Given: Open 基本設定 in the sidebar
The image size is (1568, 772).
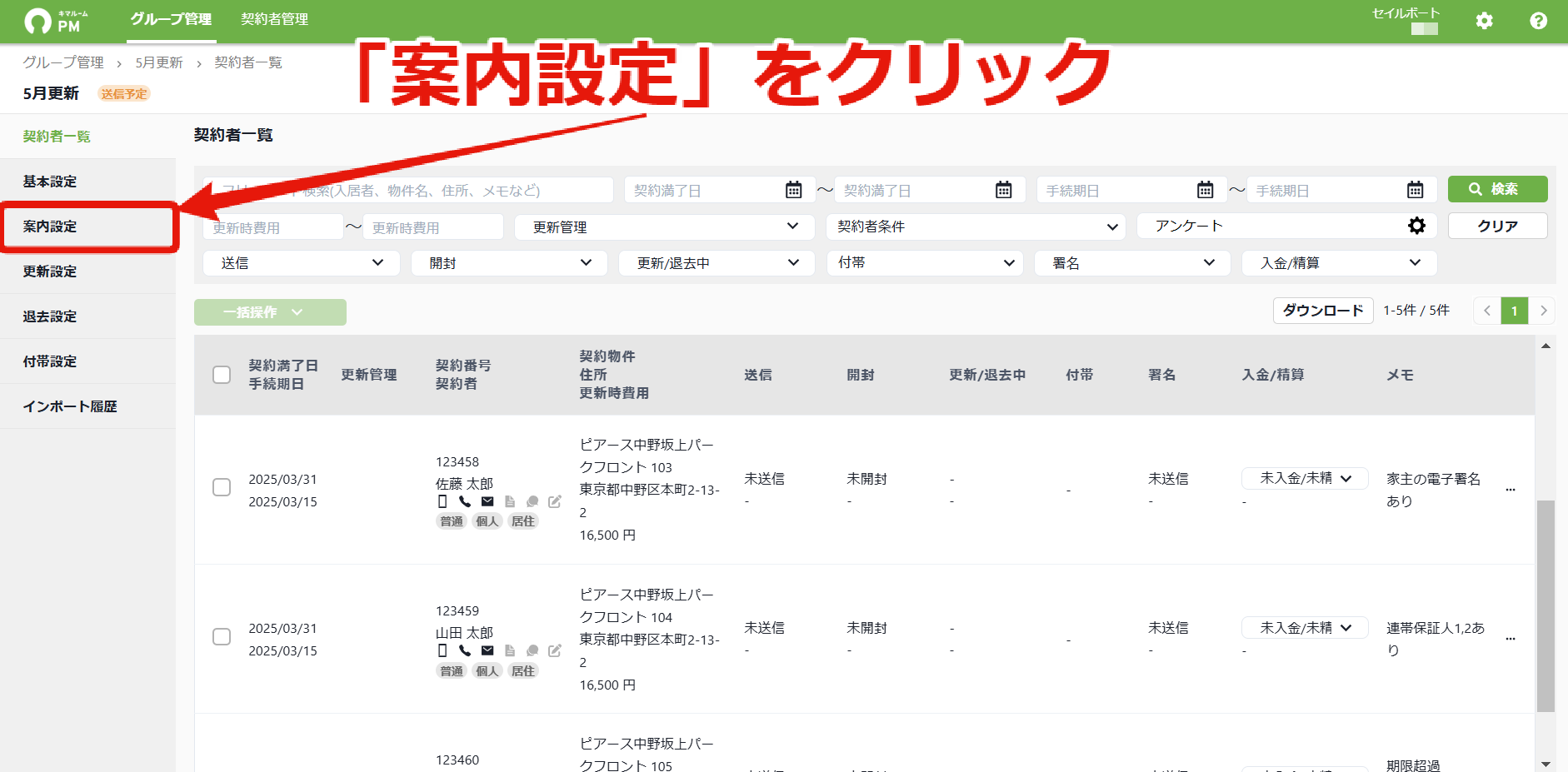Looking at the screenshot, I should [x=87, y=182].
